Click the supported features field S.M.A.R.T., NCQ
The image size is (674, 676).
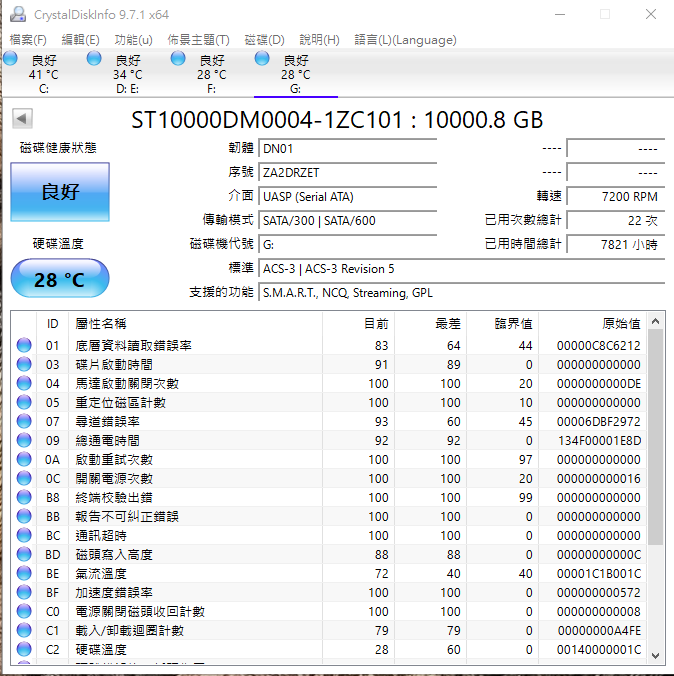[x=461, y=293]
